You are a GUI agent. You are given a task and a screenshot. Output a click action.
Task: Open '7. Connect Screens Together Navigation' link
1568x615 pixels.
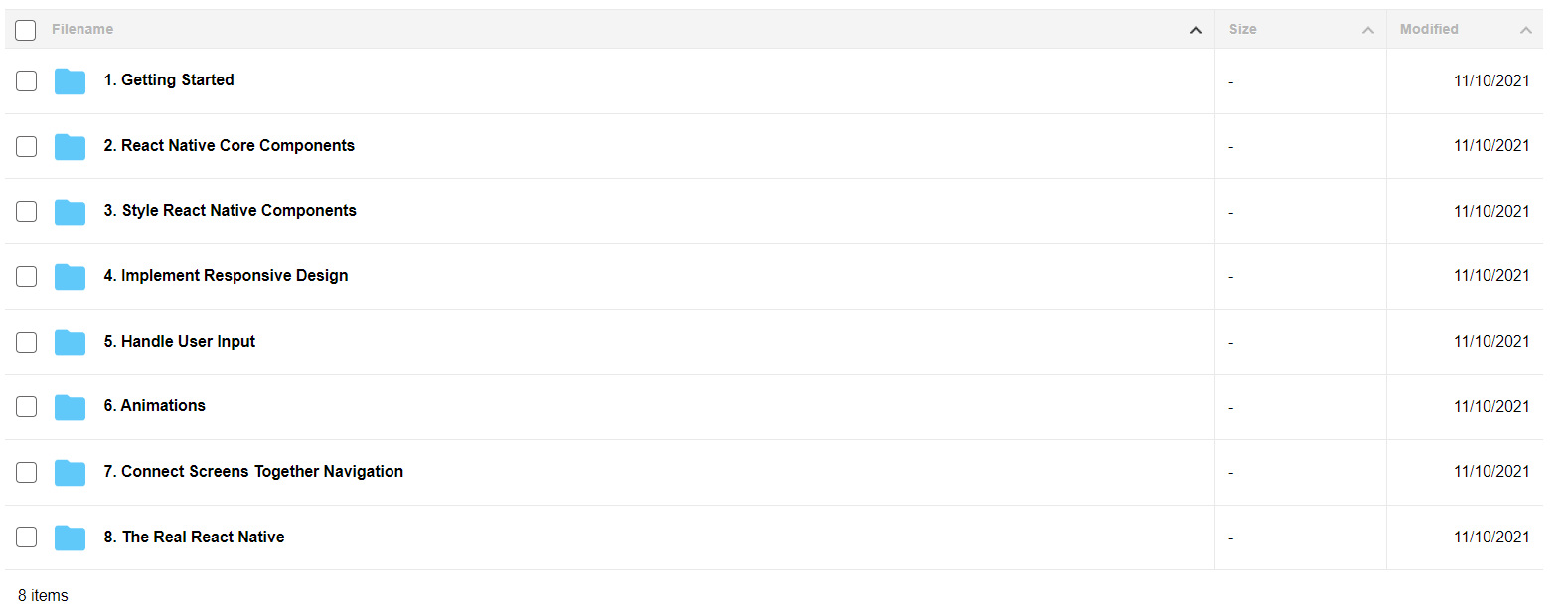[253, 471]
